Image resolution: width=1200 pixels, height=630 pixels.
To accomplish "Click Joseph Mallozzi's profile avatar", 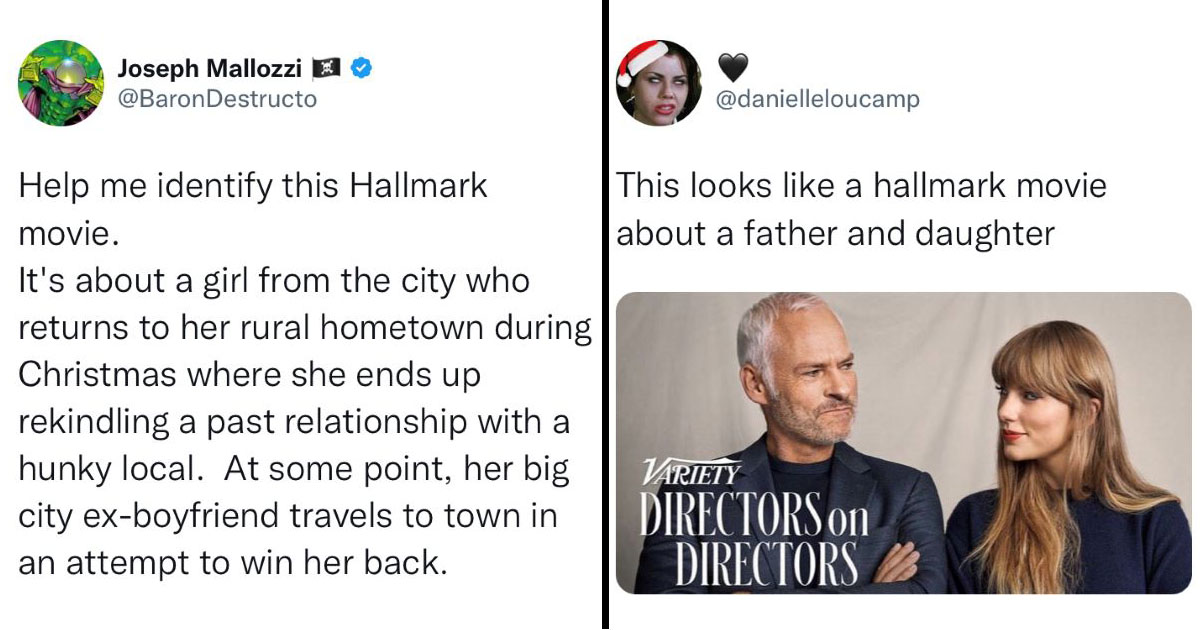I will (60, 83).
